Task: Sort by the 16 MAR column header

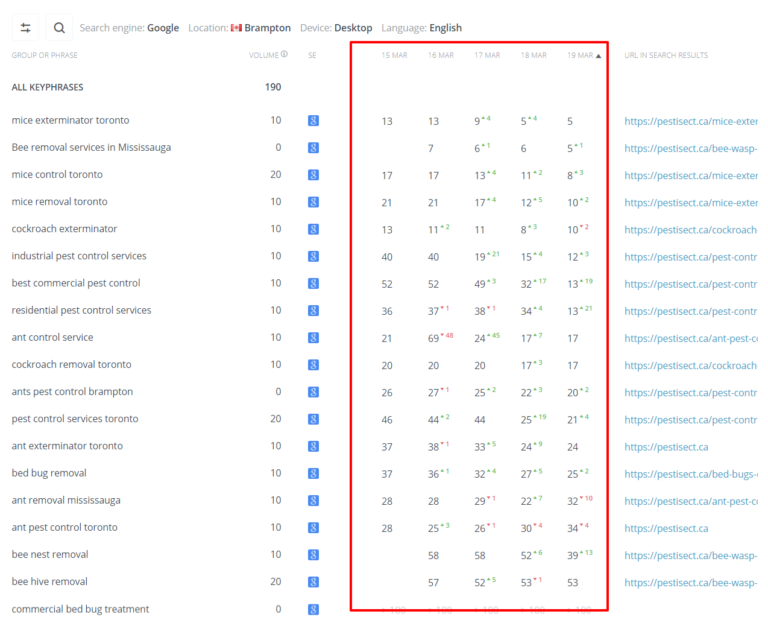Action: point(441,55)
